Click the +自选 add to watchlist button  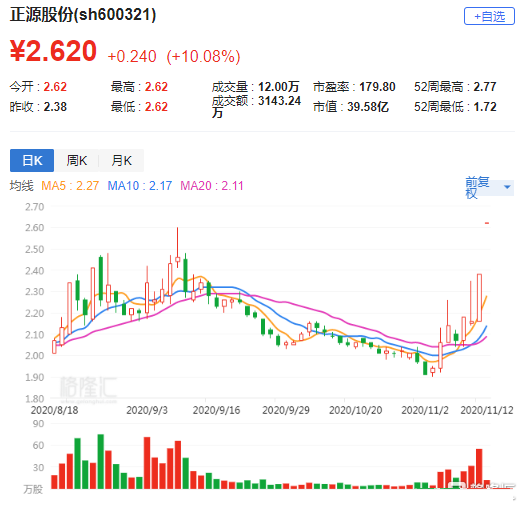point(489,16)
